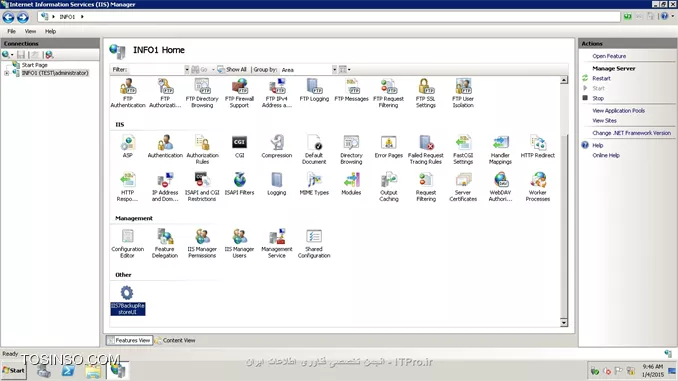Open FTP Directory Browsing icon

(202, 93)
